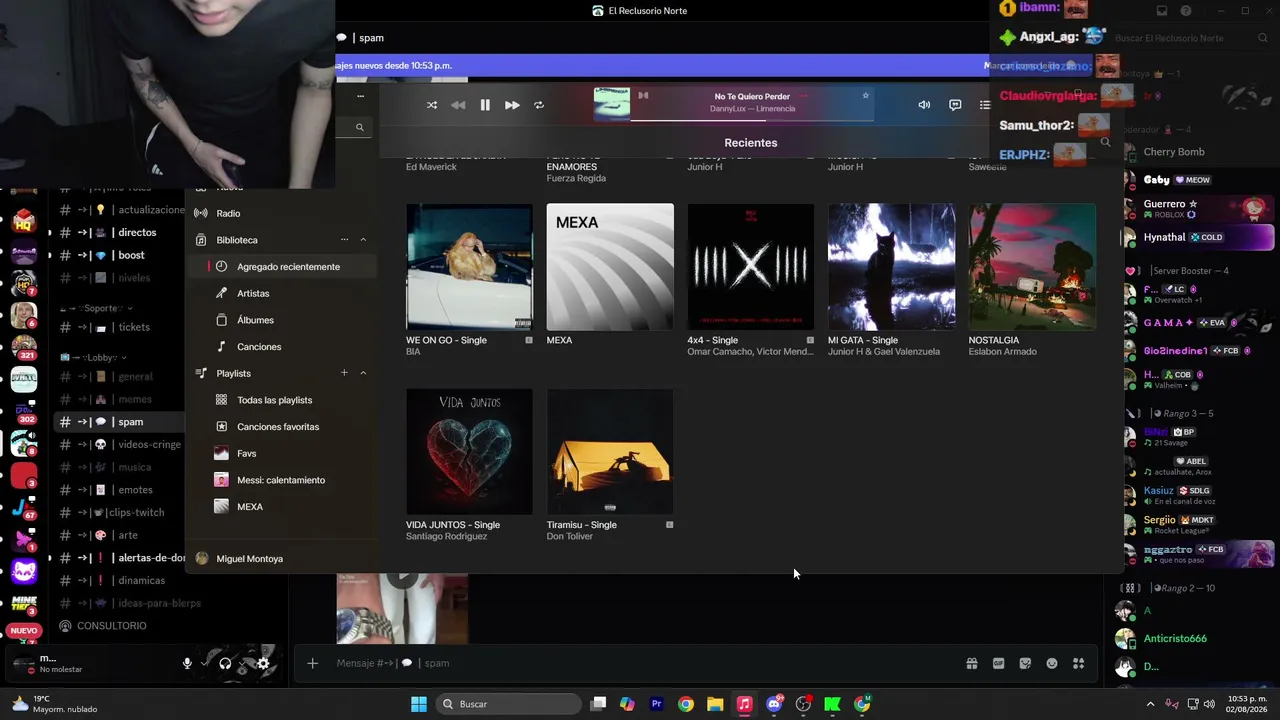Open the Discord tickets channel
The image size is (1280, 720).
click(120, 327)
